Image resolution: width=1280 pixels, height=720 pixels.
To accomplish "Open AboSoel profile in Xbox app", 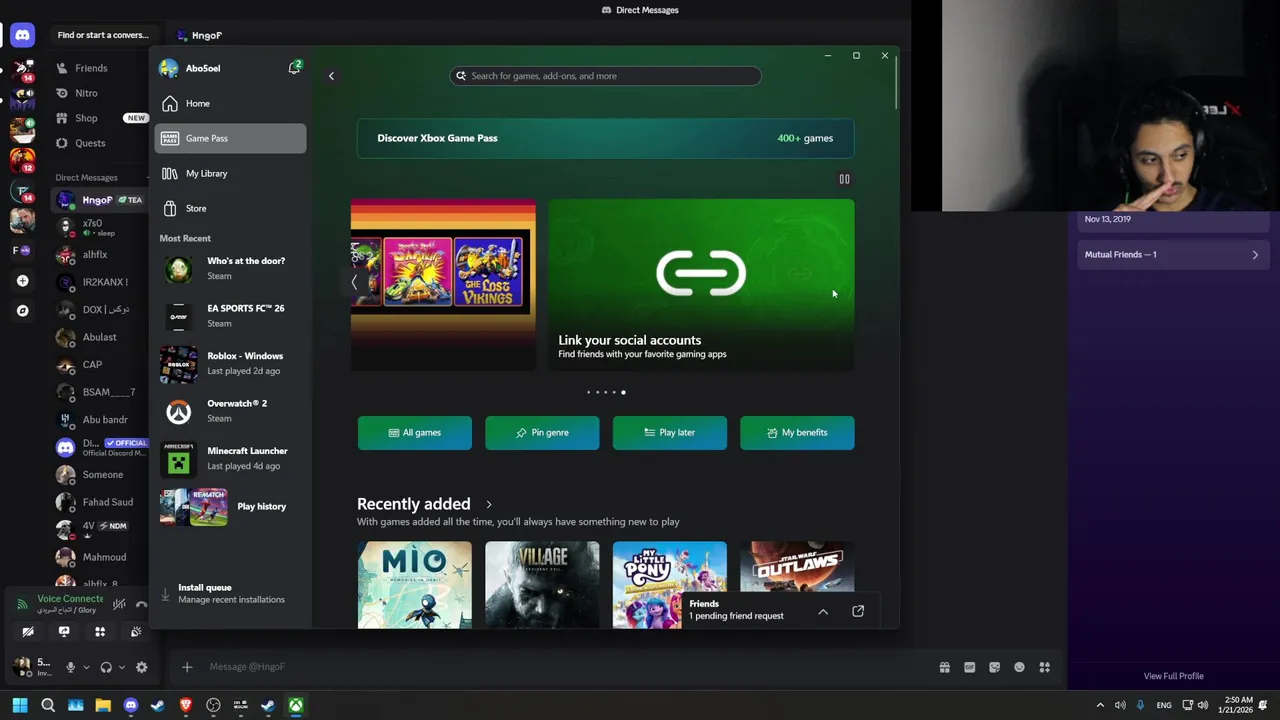I will click(x=190, y=68).
